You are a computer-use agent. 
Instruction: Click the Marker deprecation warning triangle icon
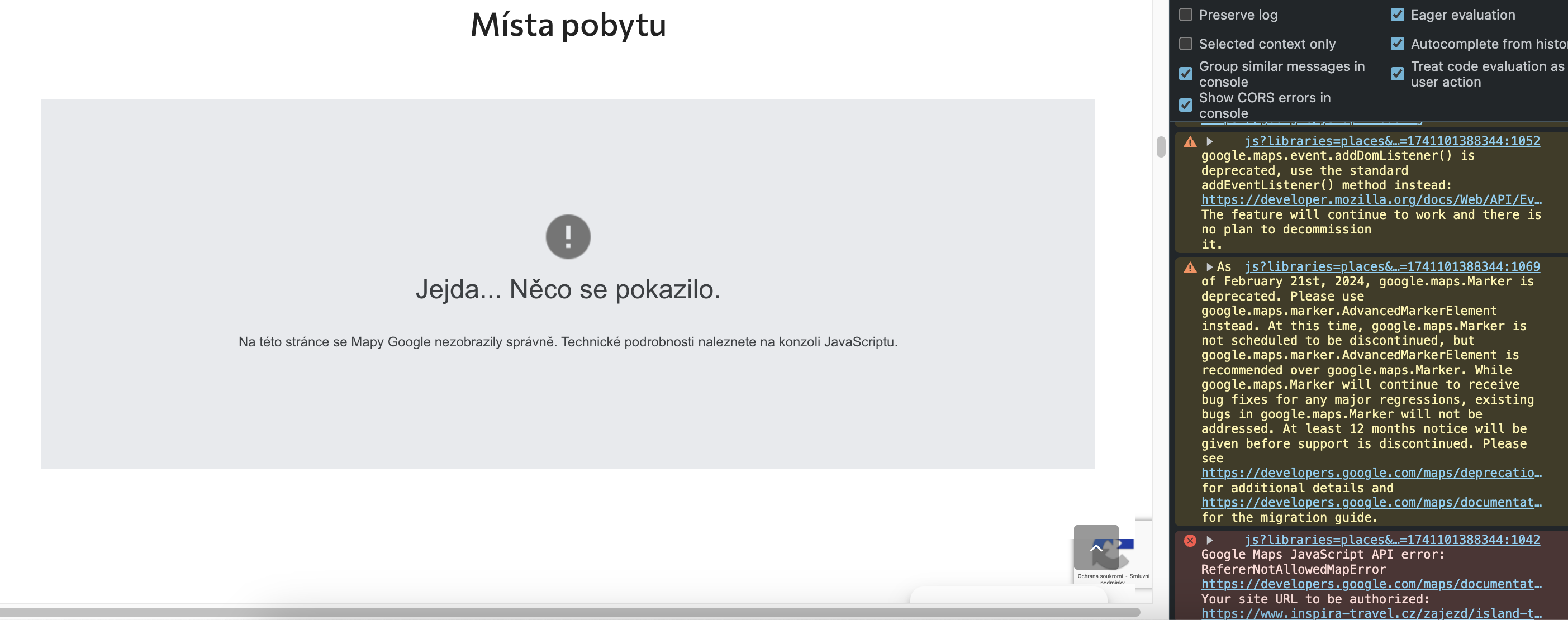click(1190, 268)
